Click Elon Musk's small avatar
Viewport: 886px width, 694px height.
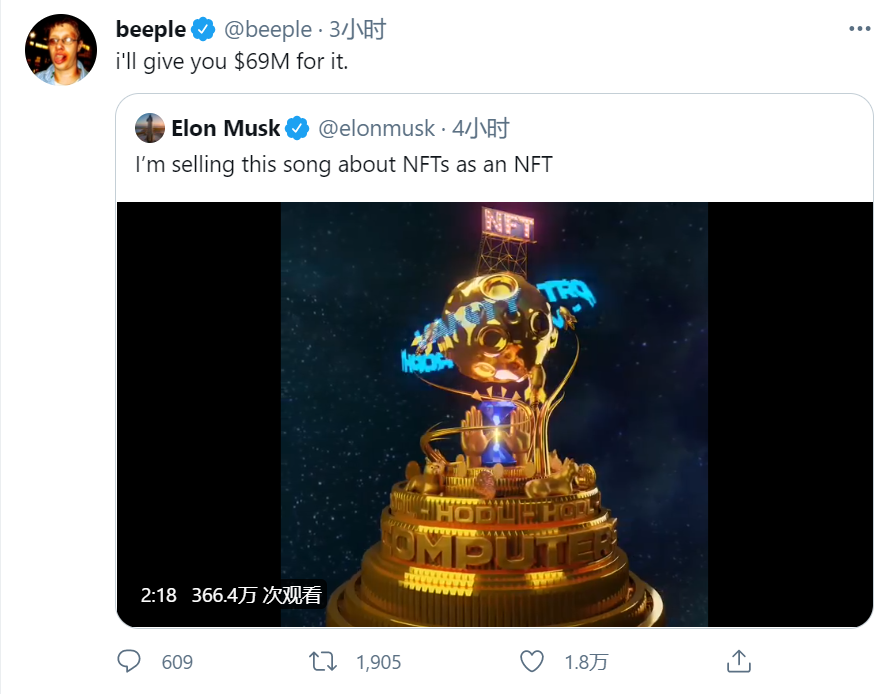pyautogui.click(x=150, y=128)
